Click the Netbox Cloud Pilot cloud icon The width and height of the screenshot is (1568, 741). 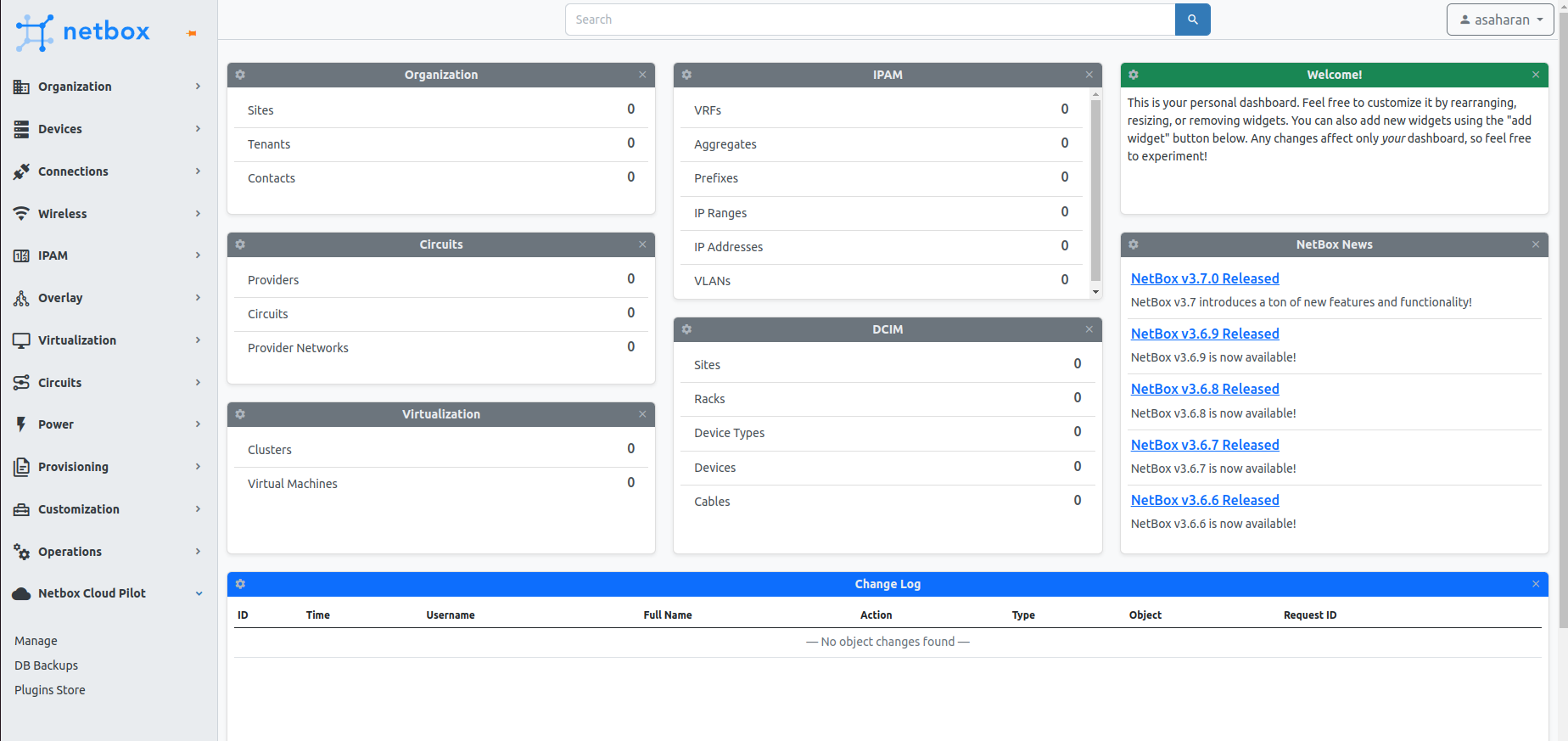click(21, 593)
